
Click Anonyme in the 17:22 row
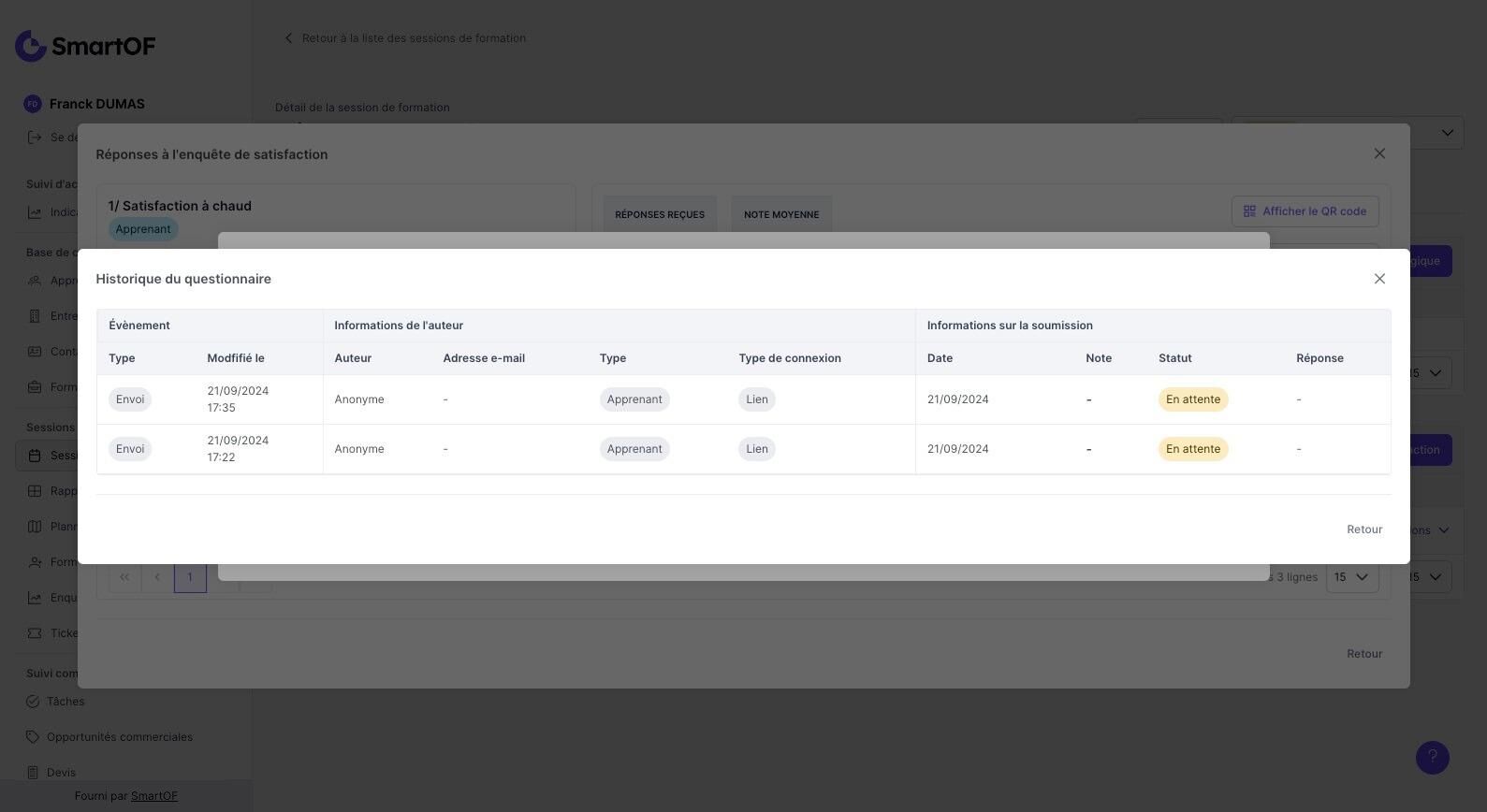click(x=359, y=449)
